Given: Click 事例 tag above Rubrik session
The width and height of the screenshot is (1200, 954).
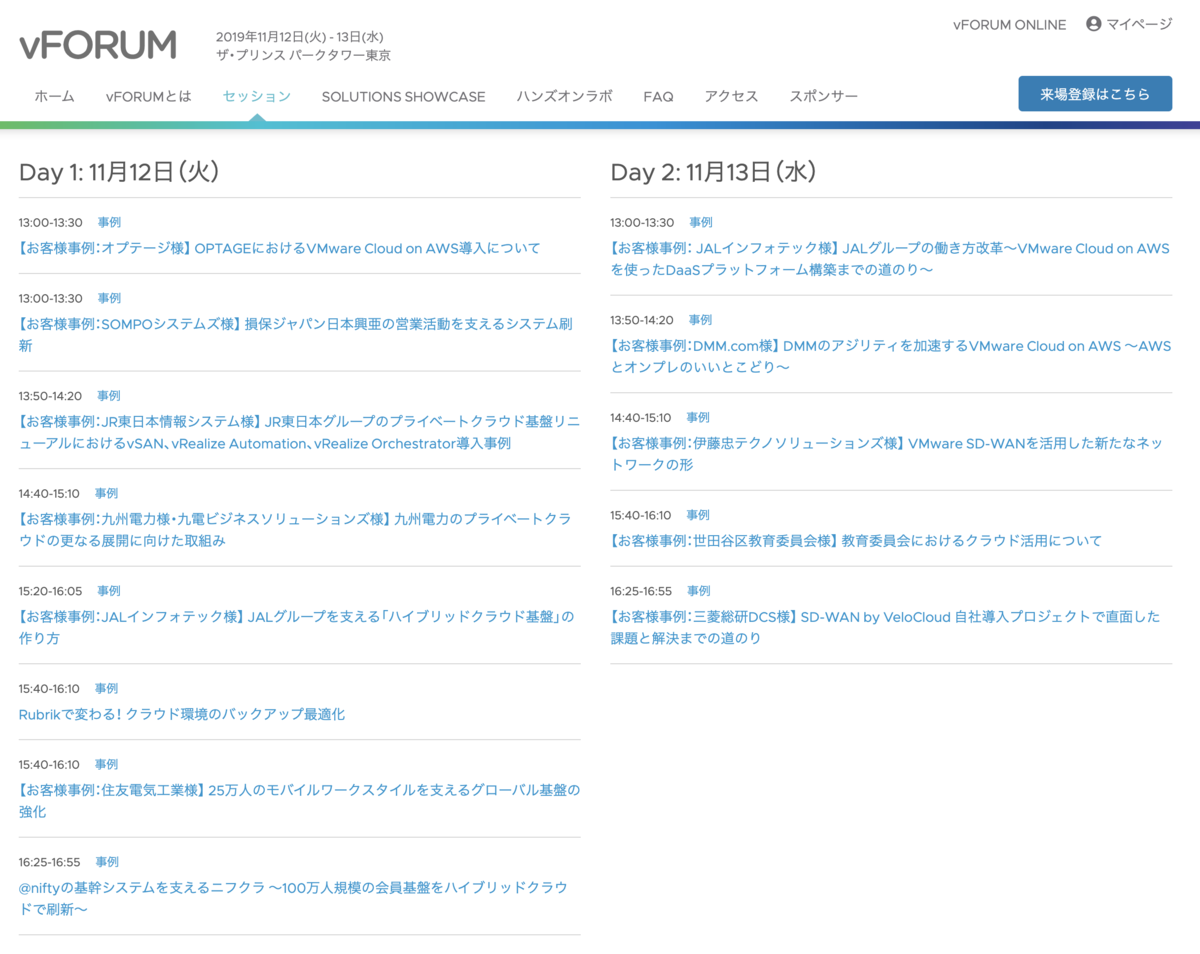Looking at the screenshot, I should pyautogui.click(x=106, y=688).
